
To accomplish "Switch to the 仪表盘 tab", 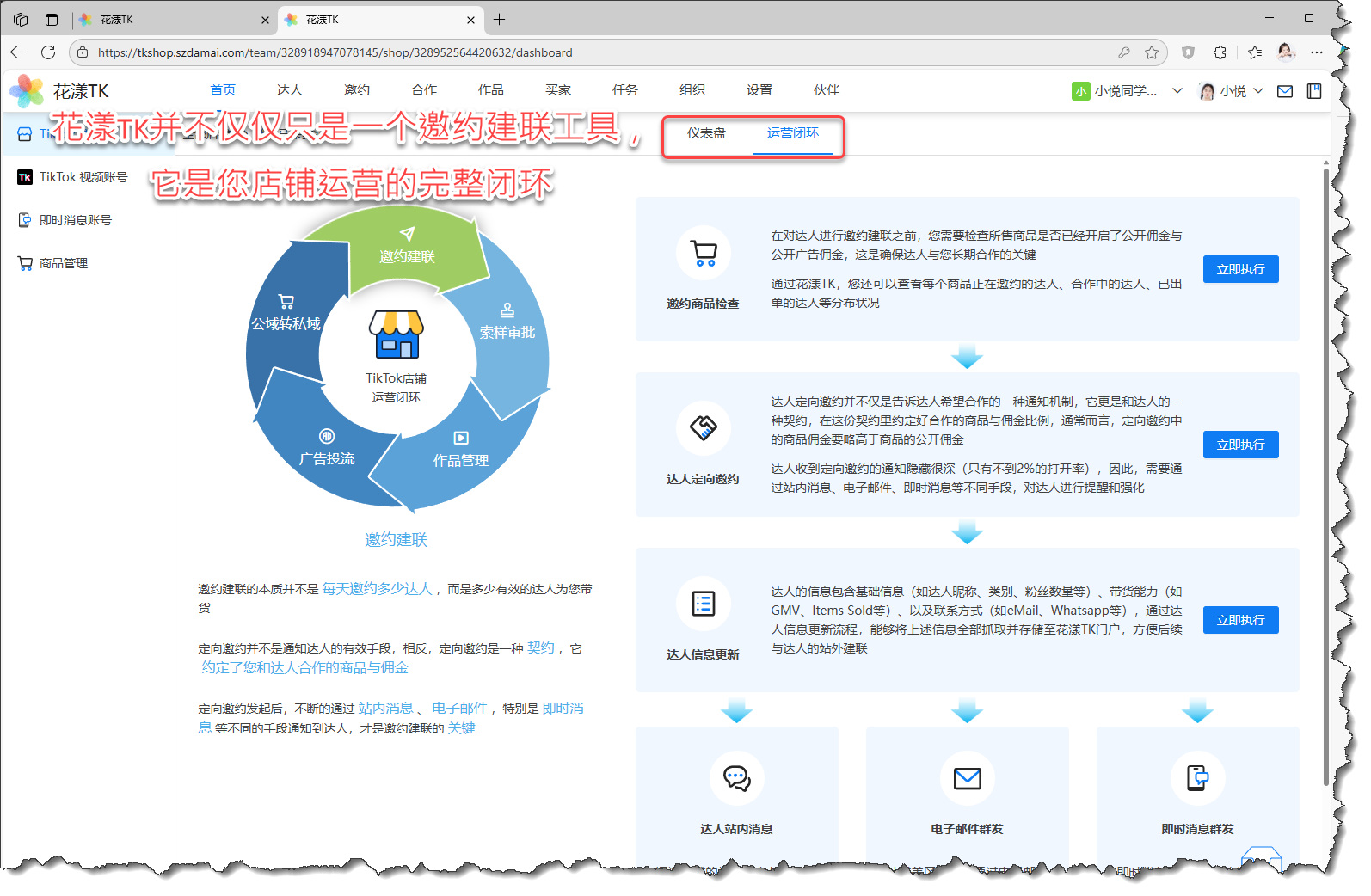I will [x=706, y=133].
